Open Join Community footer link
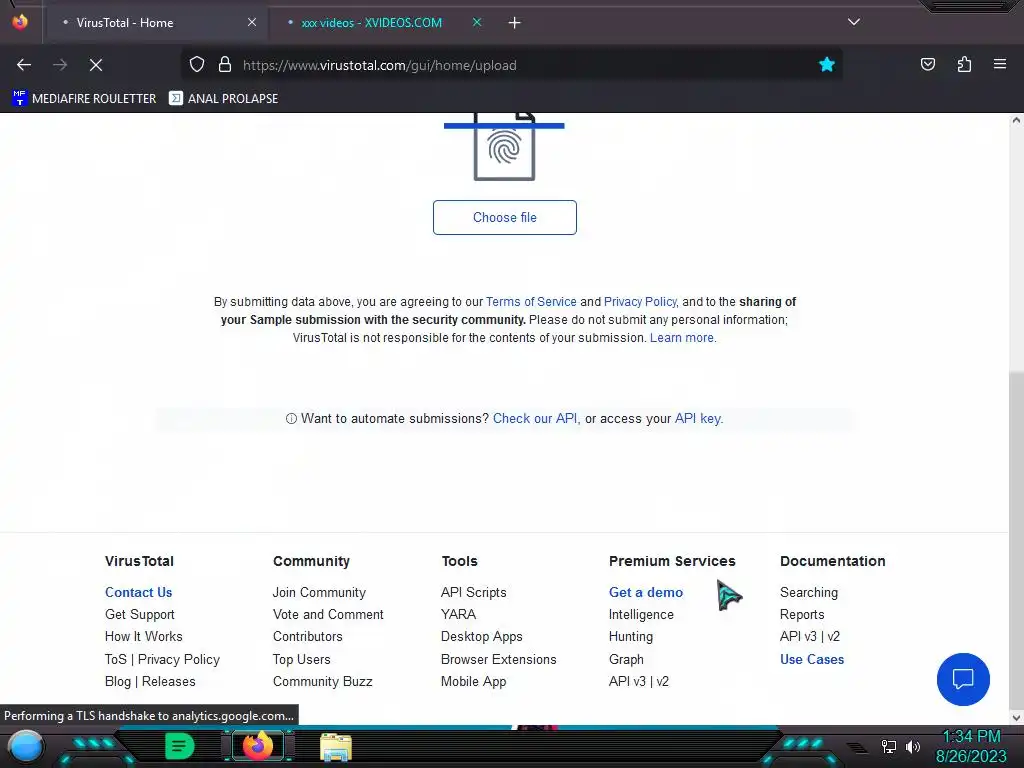1024x768 pixels. click(x=319, y=592)
